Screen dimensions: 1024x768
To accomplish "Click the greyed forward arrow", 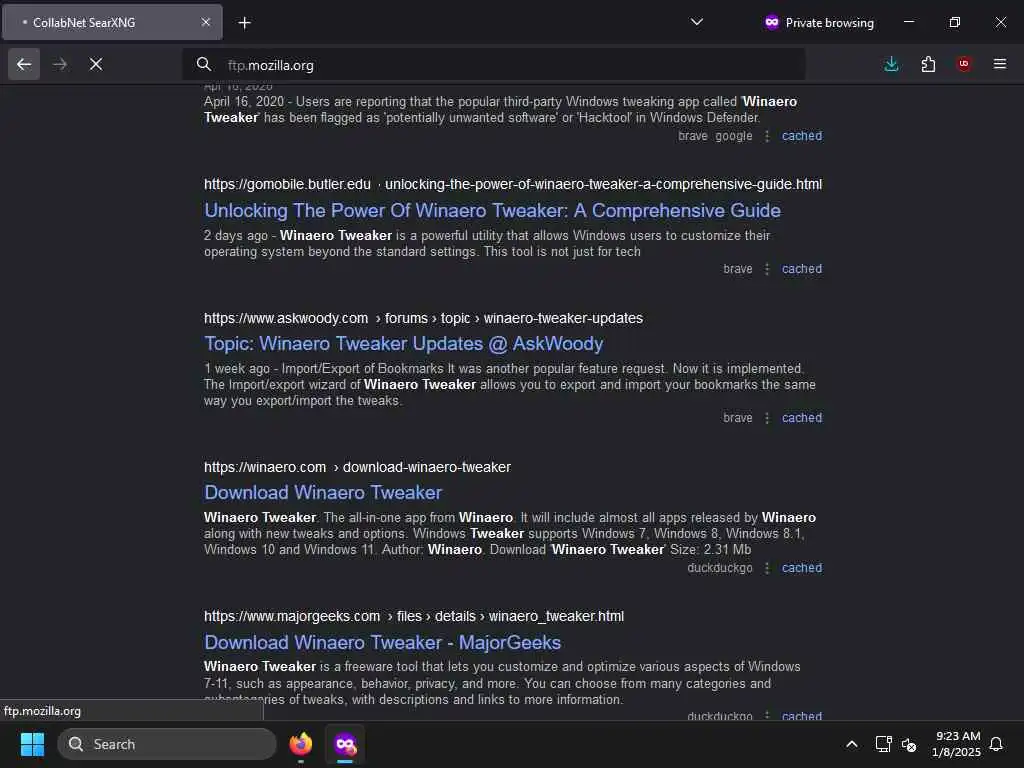I will (x=60, y=64).
